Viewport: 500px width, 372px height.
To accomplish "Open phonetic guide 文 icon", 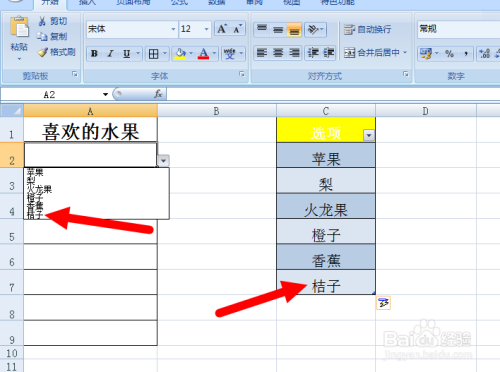I will 230,54.
